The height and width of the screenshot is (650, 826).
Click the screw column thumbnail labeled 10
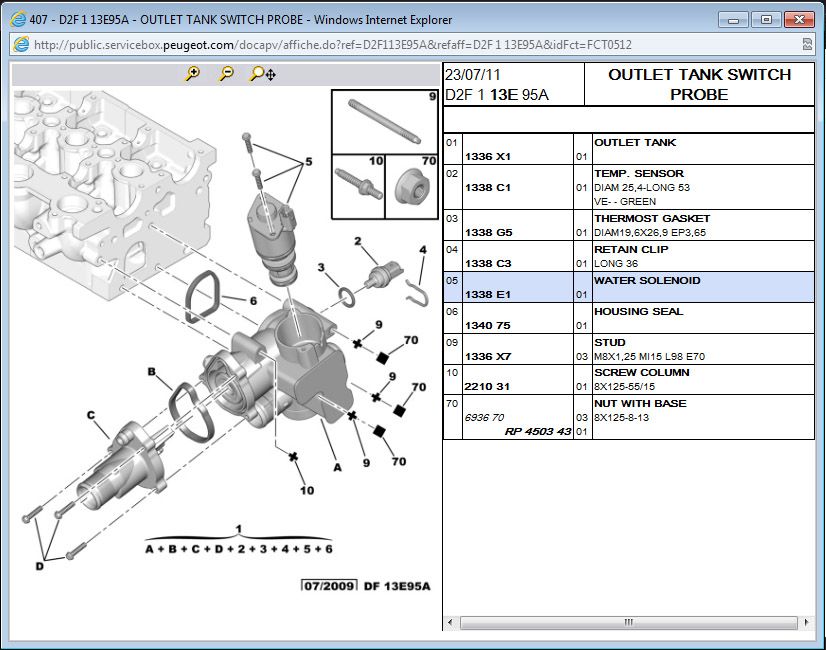click(x=359, y=186)
